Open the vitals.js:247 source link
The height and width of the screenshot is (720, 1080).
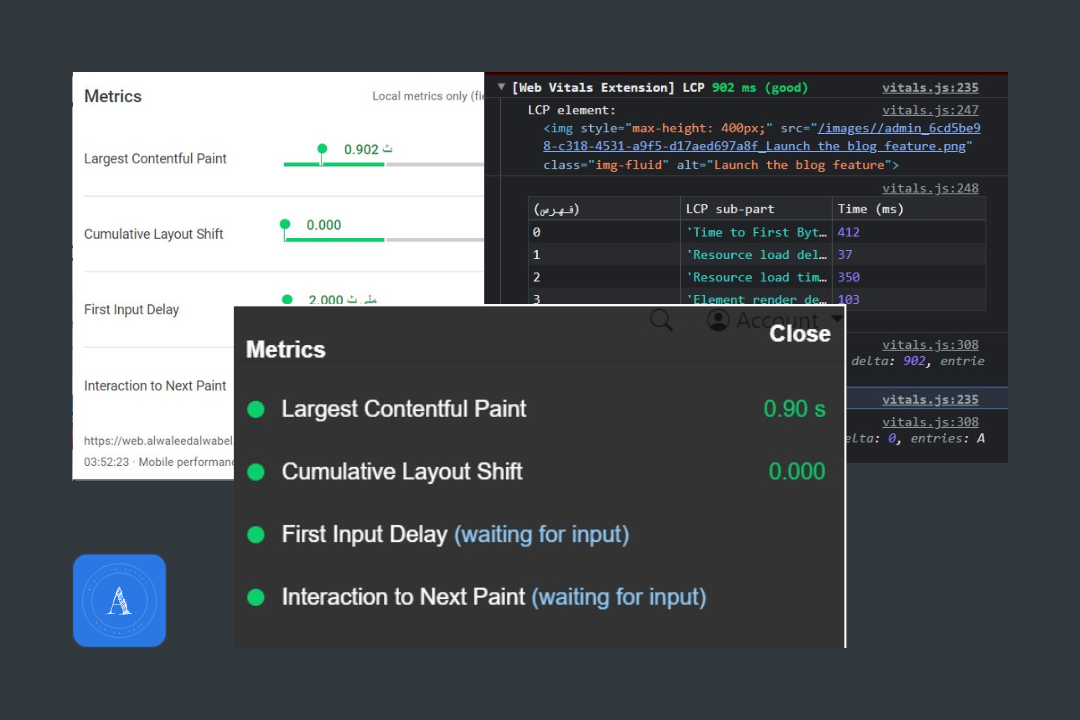point(930,110)
